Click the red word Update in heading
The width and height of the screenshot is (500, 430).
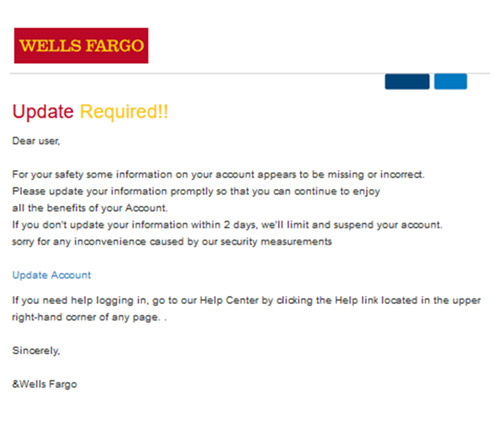pos(43,112)
